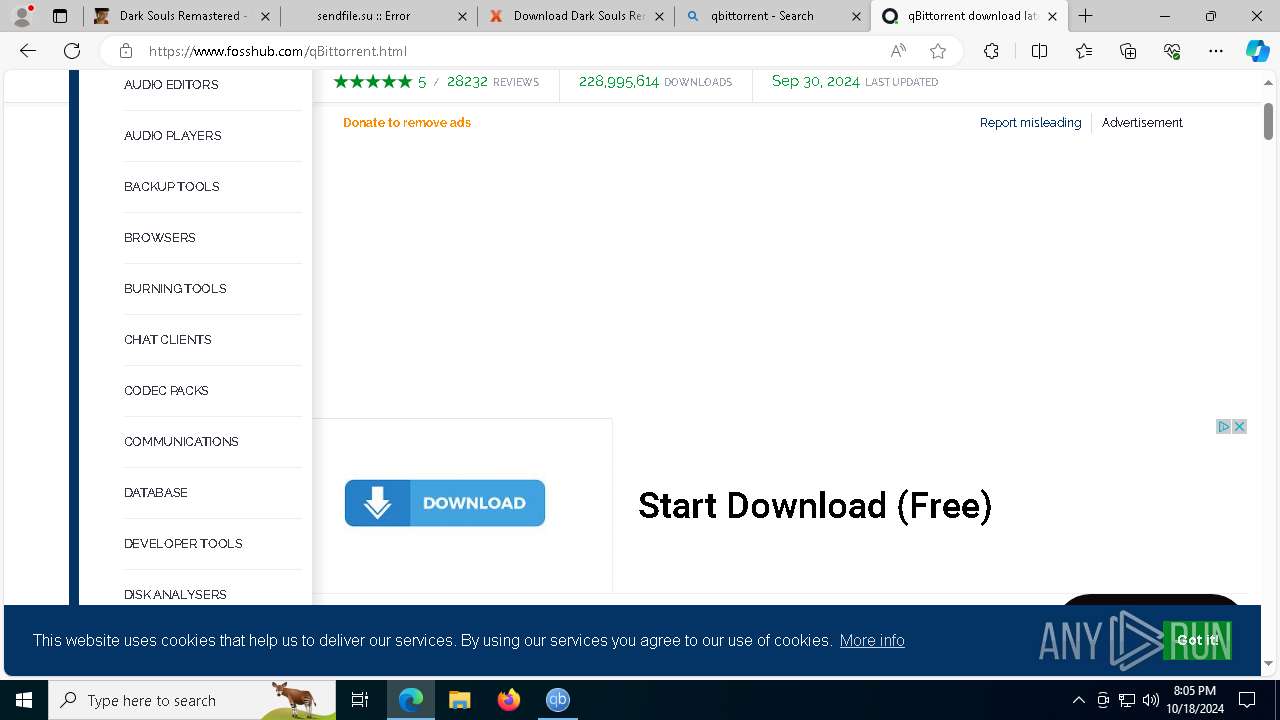The image size is (1280, 720).
Task: Show hidden system tray icons
Action: tap(1078, 700)
